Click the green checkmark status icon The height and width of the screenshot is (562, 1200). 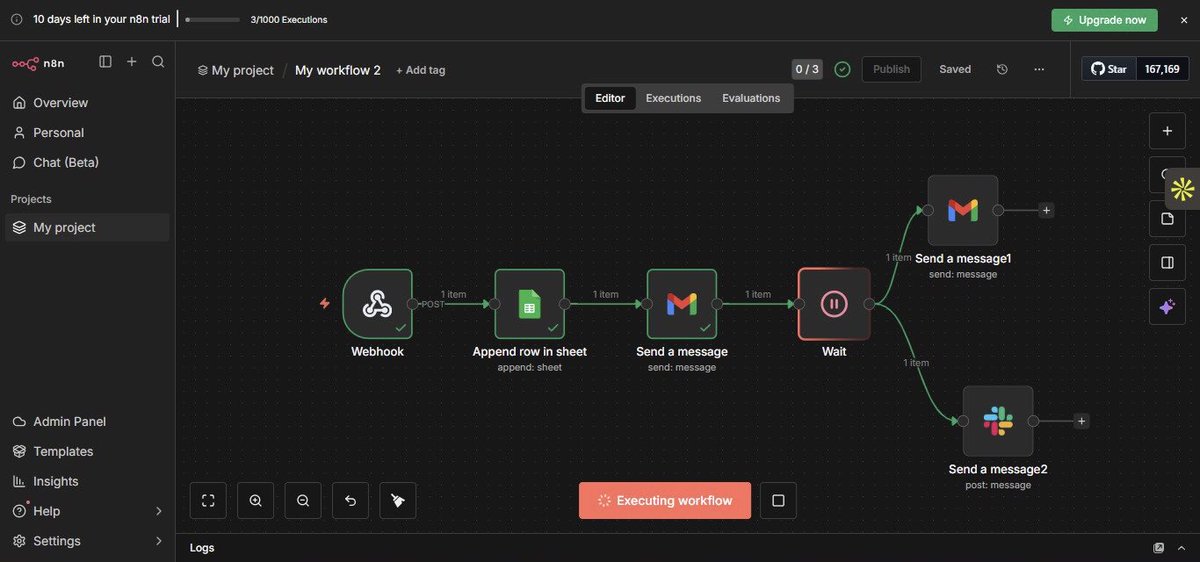pyautogui.click(x=843, y=69)
